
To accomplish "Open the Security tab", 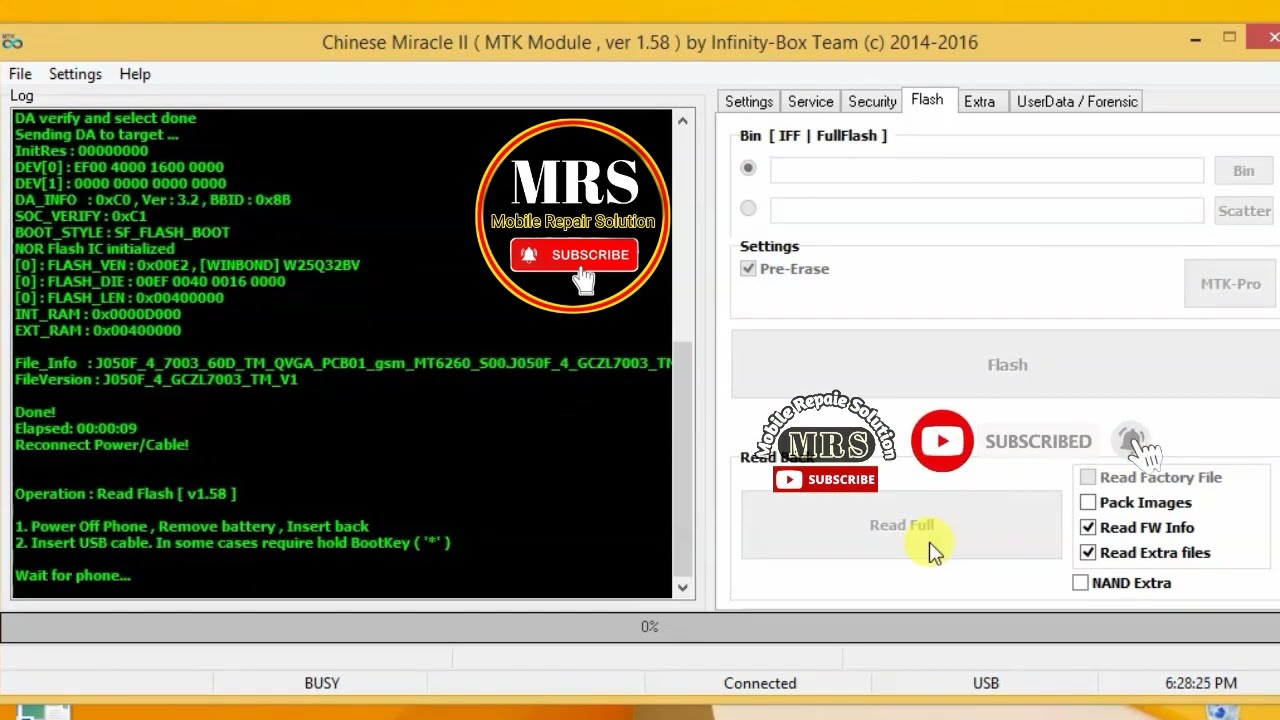I will [x=872, y=102].
